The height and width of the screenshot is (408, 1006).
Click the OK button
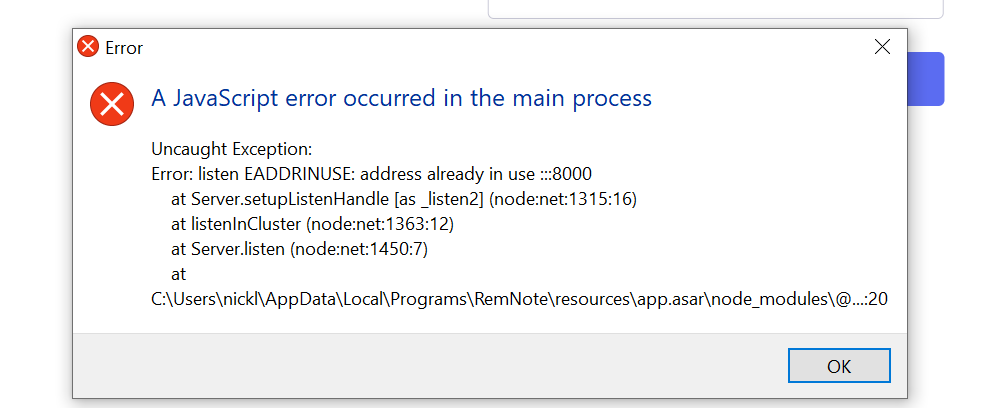click(x=838, y=365)
